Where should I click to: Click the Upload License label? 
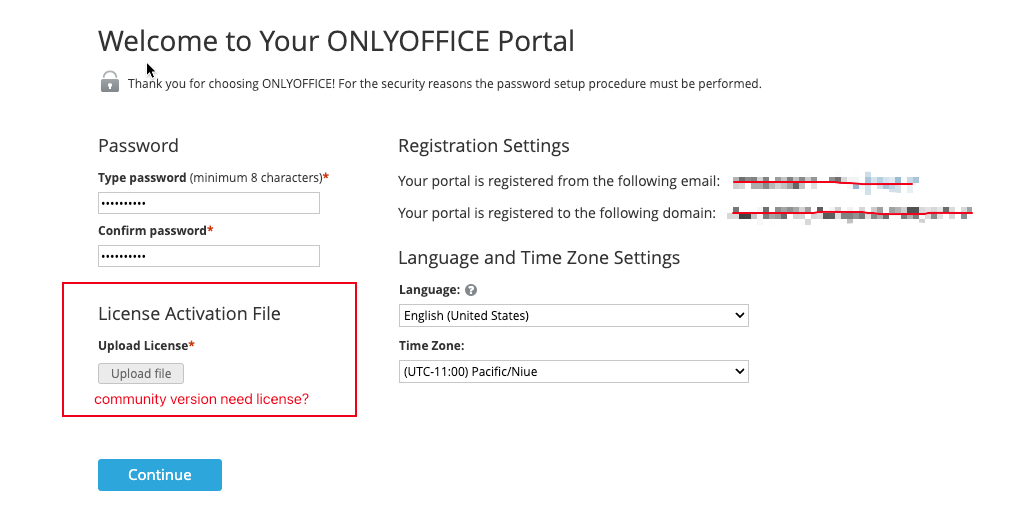[146, 346]
